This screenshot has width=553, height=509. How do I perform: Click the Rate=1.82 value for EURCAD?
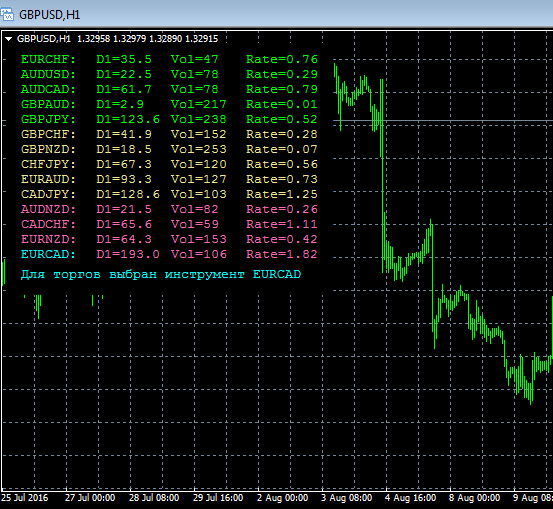pyautogui.click(x=282, y=254)
